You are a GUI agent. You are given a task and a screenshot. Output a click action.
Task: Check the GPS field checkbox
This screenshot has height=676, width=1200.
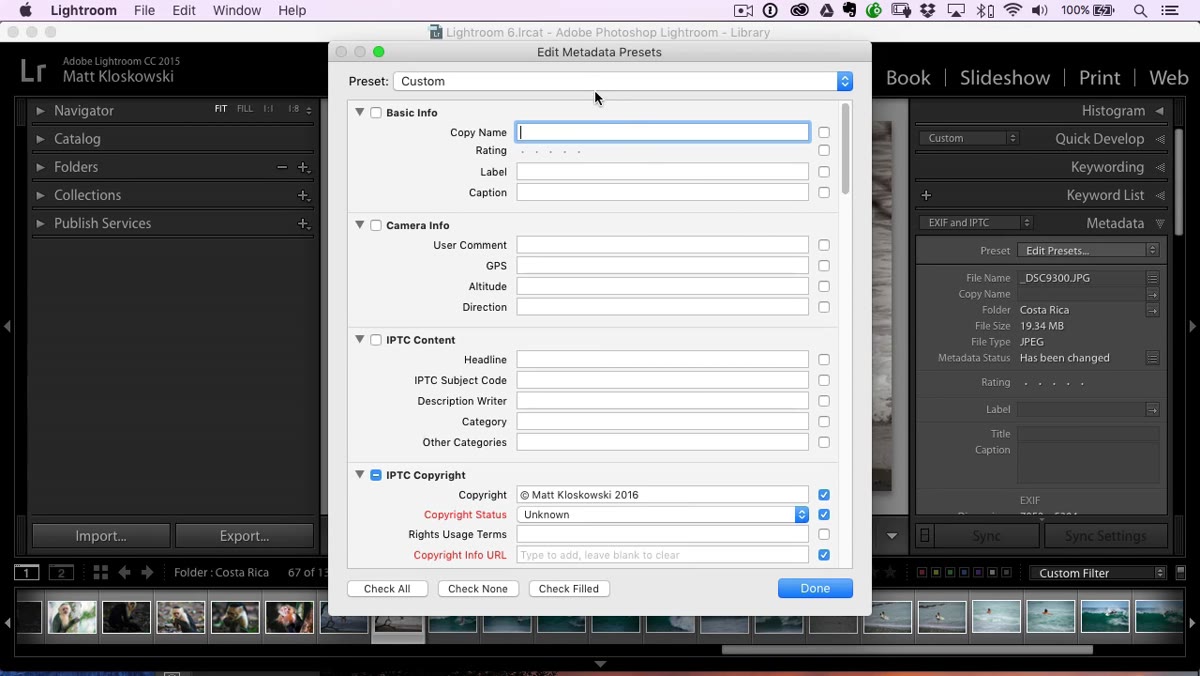pos(824,266)
